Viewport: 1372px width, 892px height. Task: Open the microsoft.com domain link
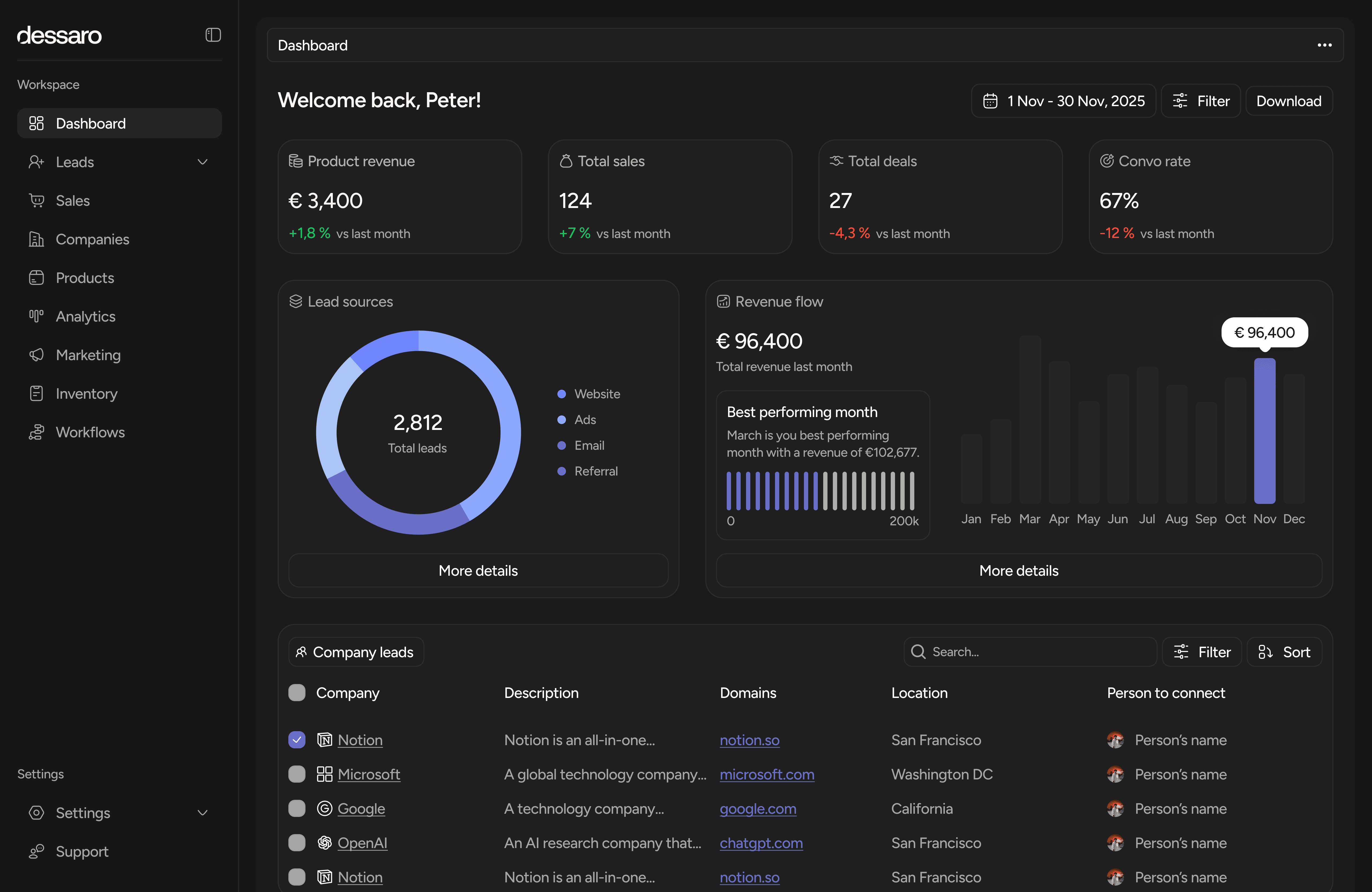pos(767,774)
